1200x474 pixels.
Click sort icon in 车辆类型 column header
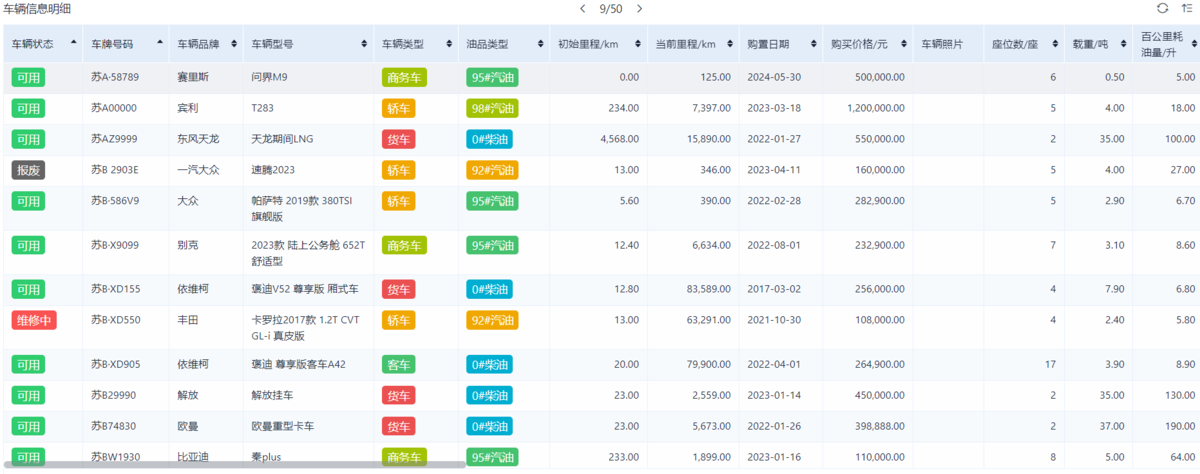[x=447, y=44]
